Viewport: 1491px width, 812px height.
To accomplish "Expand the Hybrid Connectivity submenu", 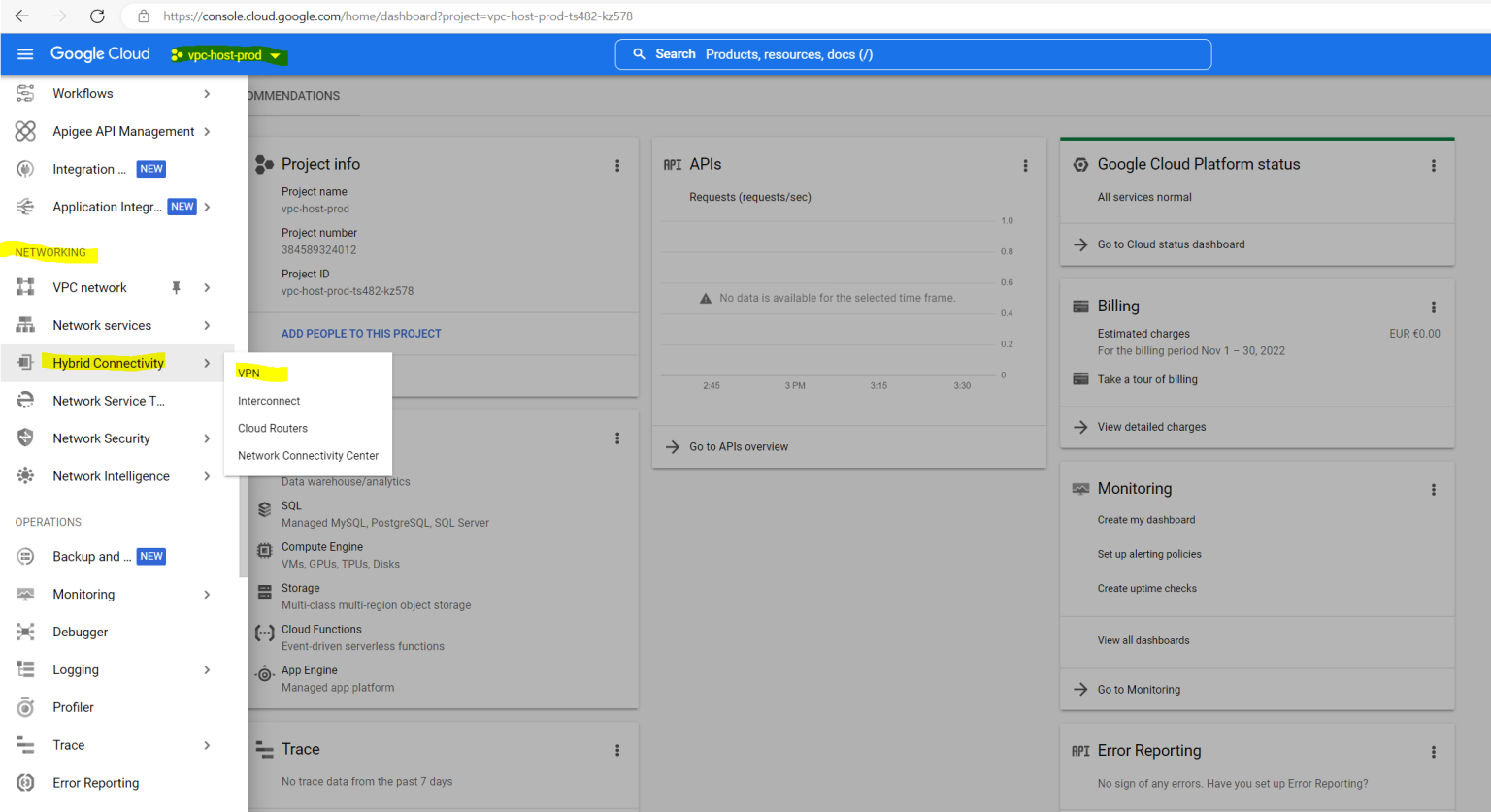I will coord(107,362).
